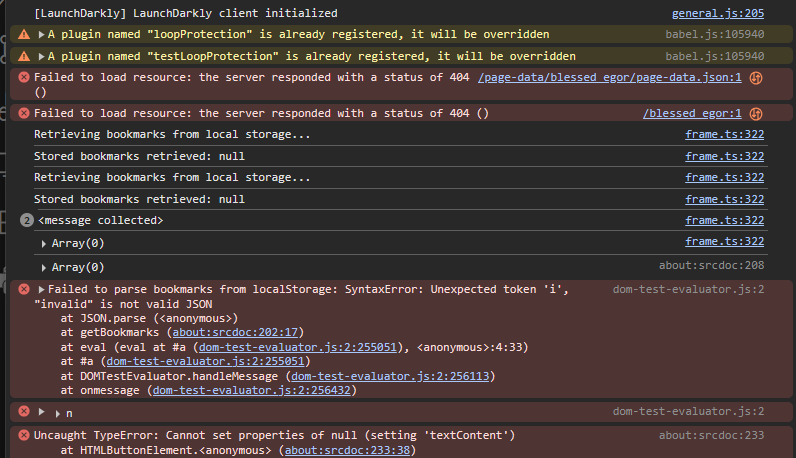This screenshot has height=458, width=796.
Task: Click the error icon beside "Uncaught TypeError"
Action: click(x=24, y=435)
